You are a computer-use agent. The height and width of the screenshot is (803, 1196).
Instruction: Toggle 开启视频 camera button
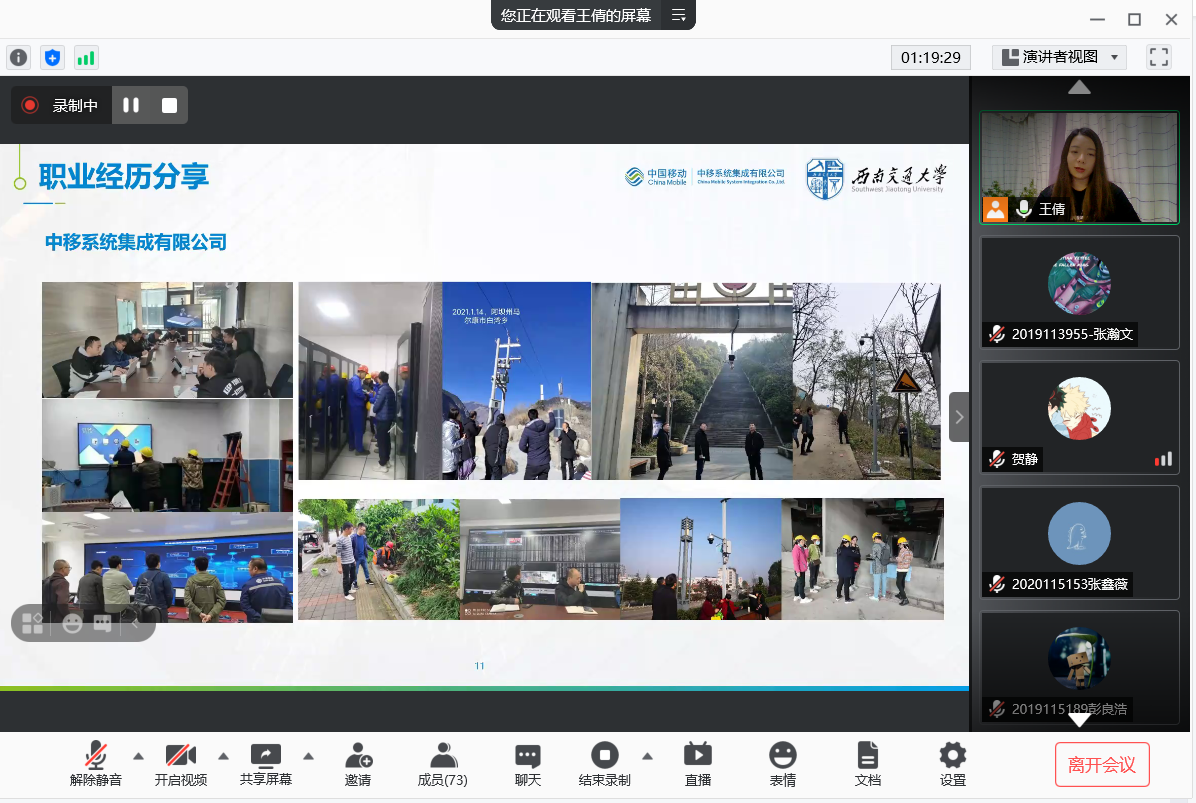181,765
